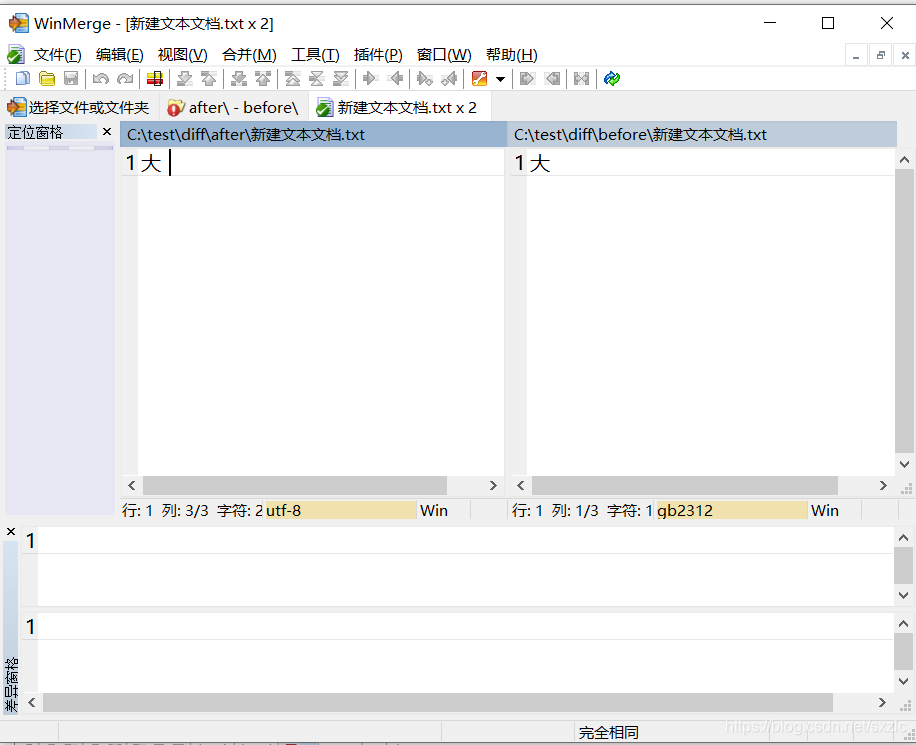Go to Current Difference icon
The height and width of the screenshot is (745, 916).
pyautogui.click(x=317, y=78)
